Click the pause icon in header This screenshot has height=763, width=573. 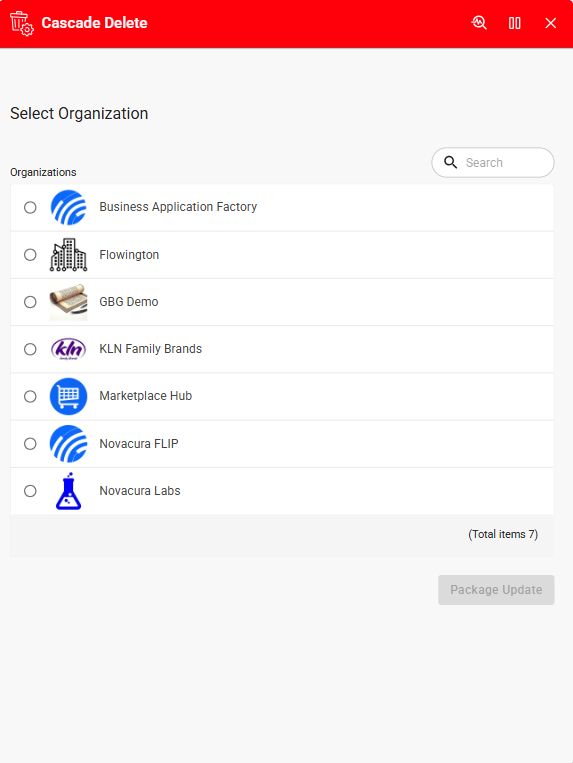(x=515, y=23)
